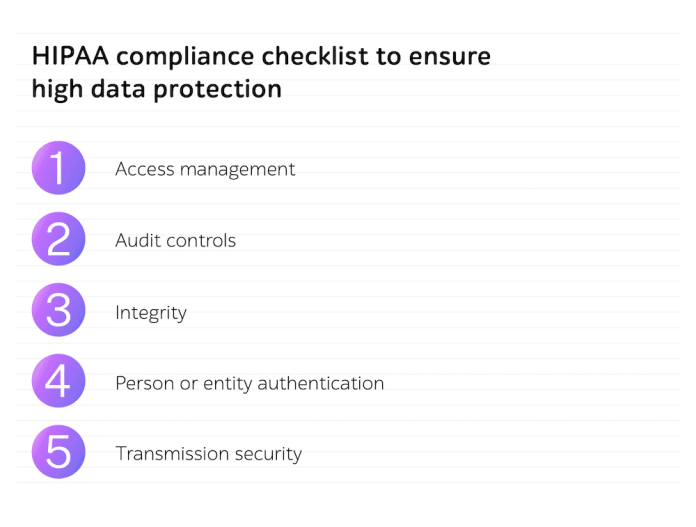This screenshot has height=527, width=696.
Task: Click the purple number 1 circle
Action: click(x=59, y=168)
